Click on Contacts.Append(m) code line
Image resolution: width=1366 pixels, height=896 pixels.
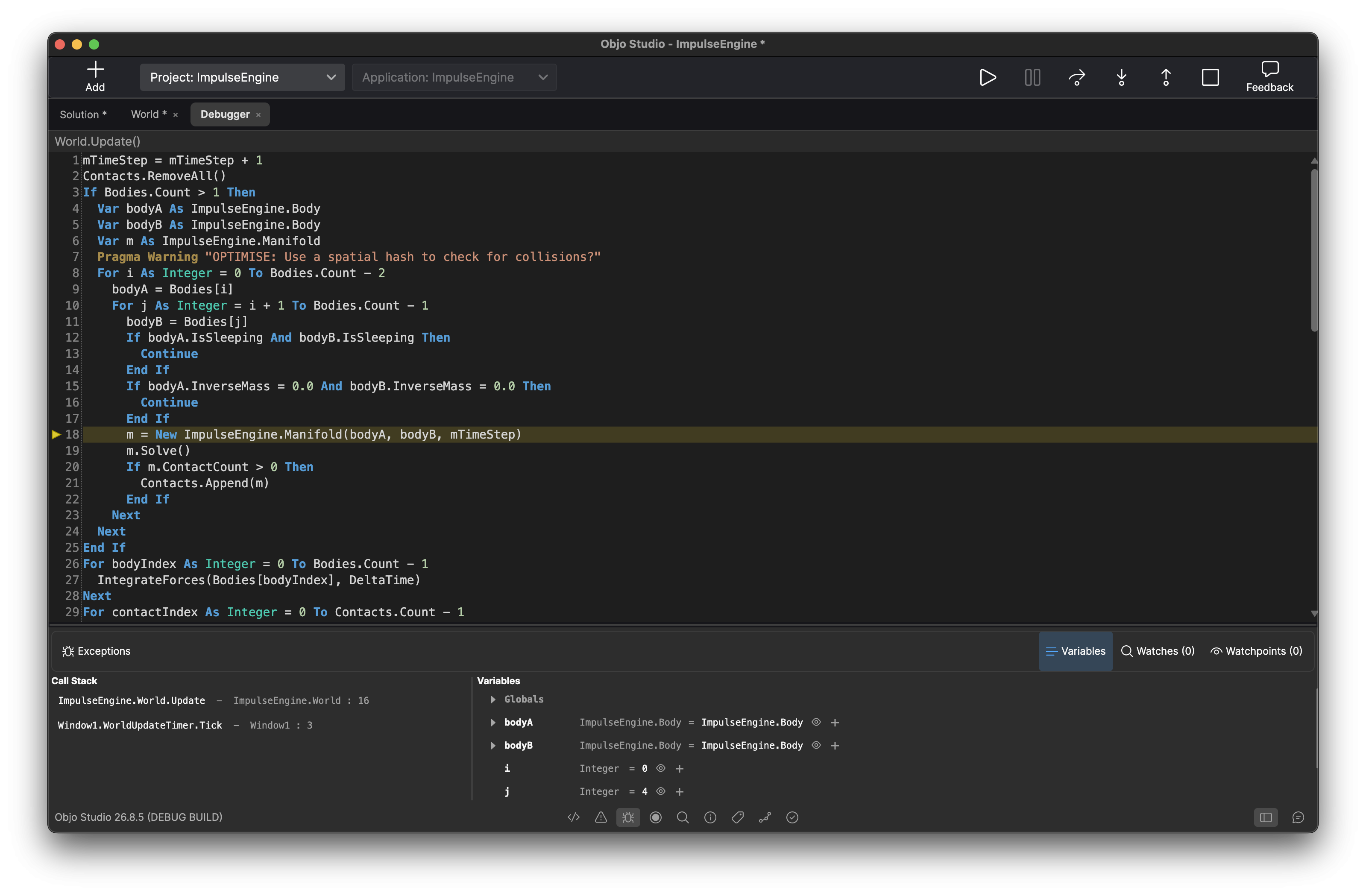click(204, 483)
